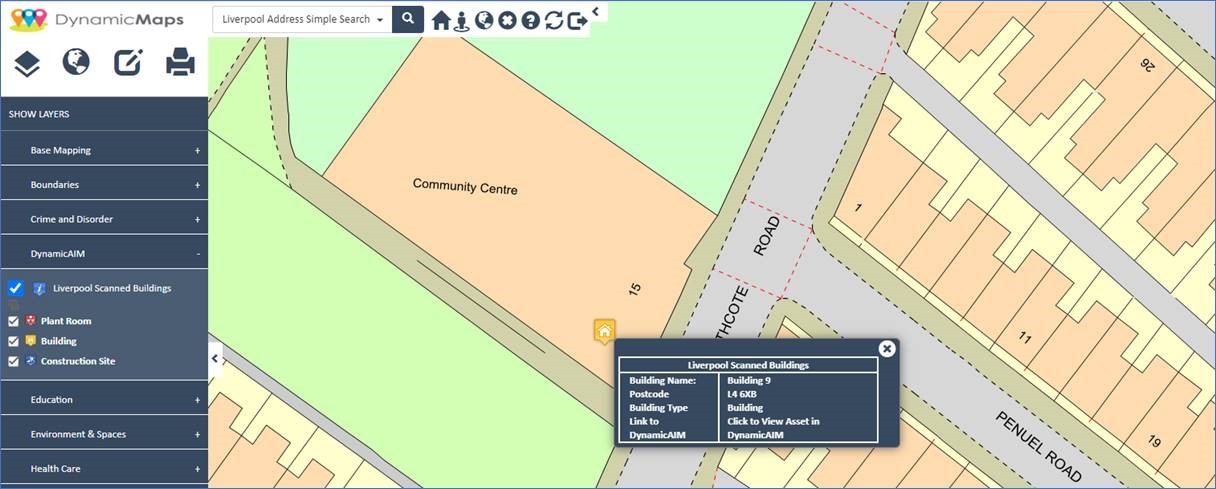Click house number 11 on the map
1216x489 pixels.
click(x=1025, y=338)
